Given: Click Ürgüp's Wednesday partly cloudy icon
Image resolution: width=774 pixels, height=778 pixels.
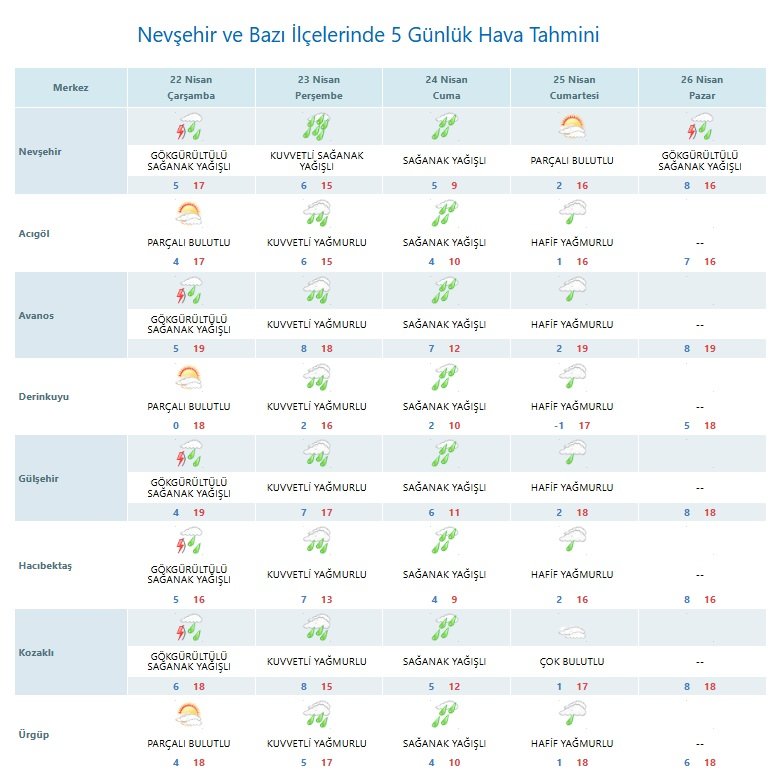Looking at the screenshot, I should 189,714.
